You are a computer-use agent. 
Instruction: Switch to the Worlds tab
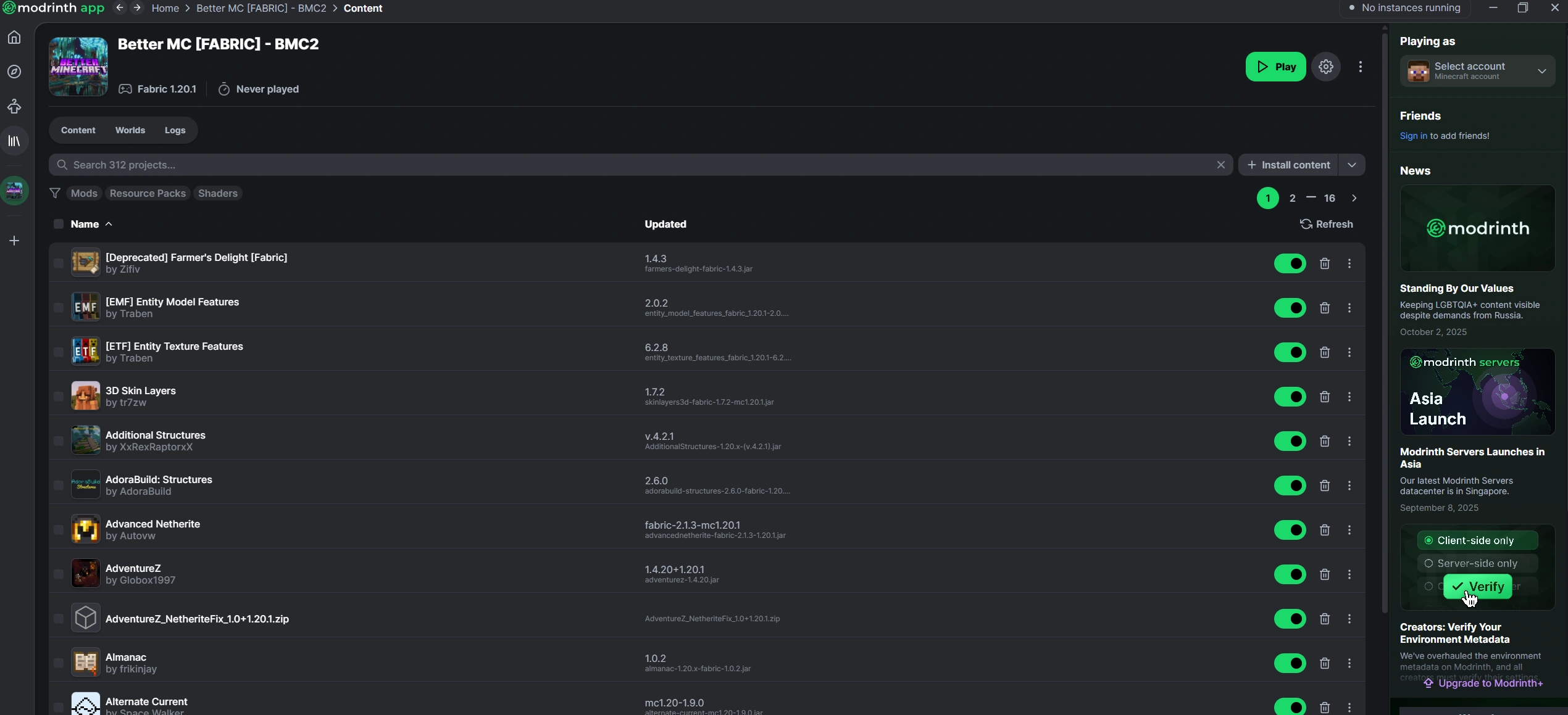pos(130,130)
